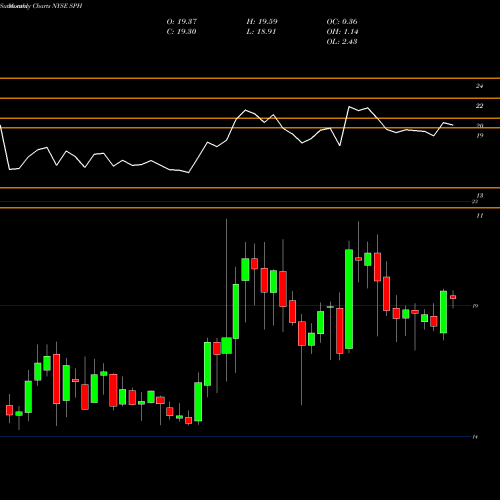Click the 14 label on the lowest blue line
This screenshot has height=500, width=500.
475,437
